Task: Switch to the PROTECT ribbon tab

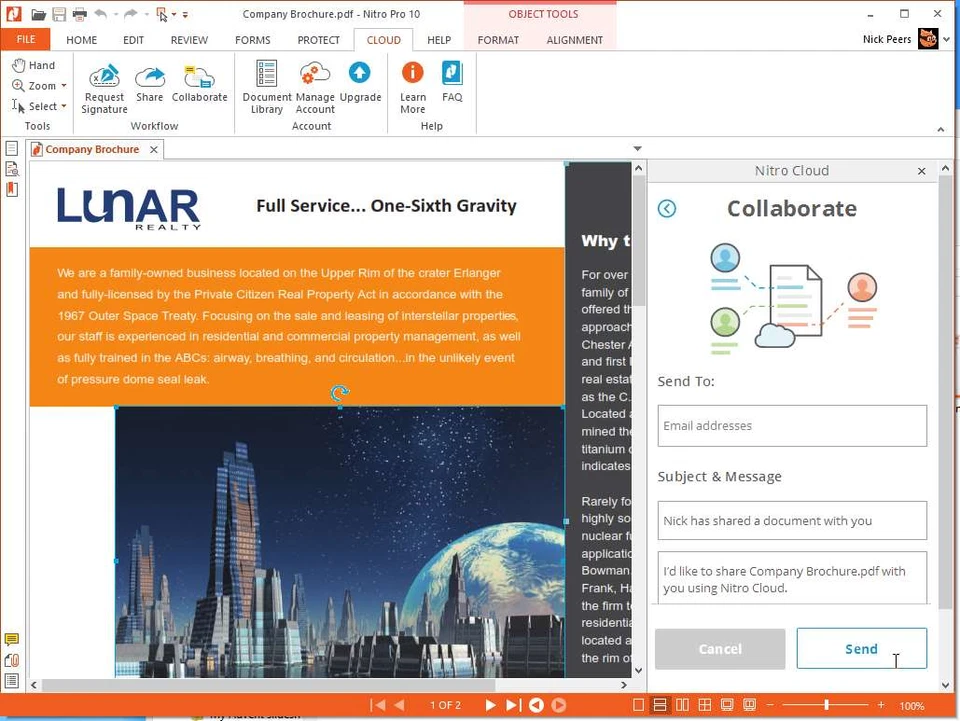Action: [318, 40]
